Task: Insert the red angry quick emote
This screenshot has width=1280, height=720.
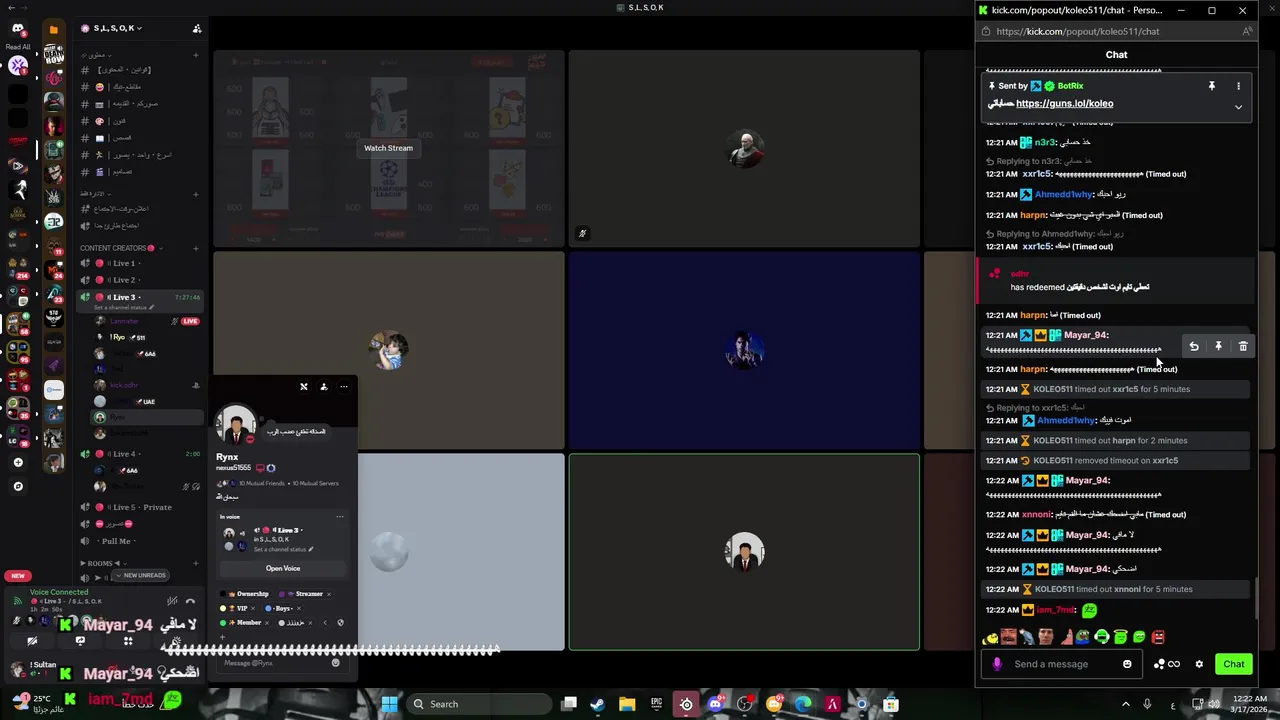Action: click(1158, 637)
